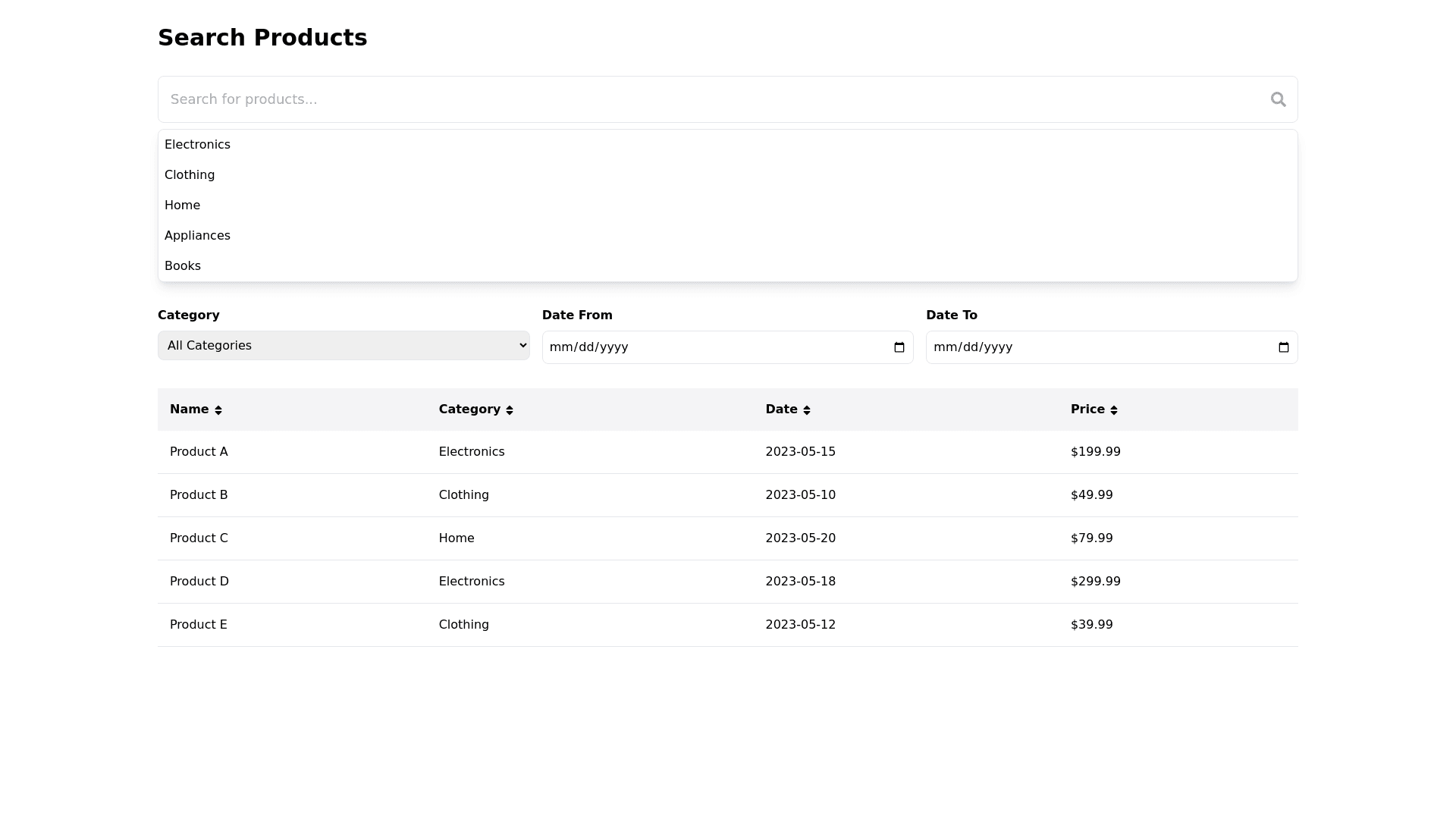Click the Price column sort icon
Screen dimensions: 1456x819
[x=1114, y=410]
